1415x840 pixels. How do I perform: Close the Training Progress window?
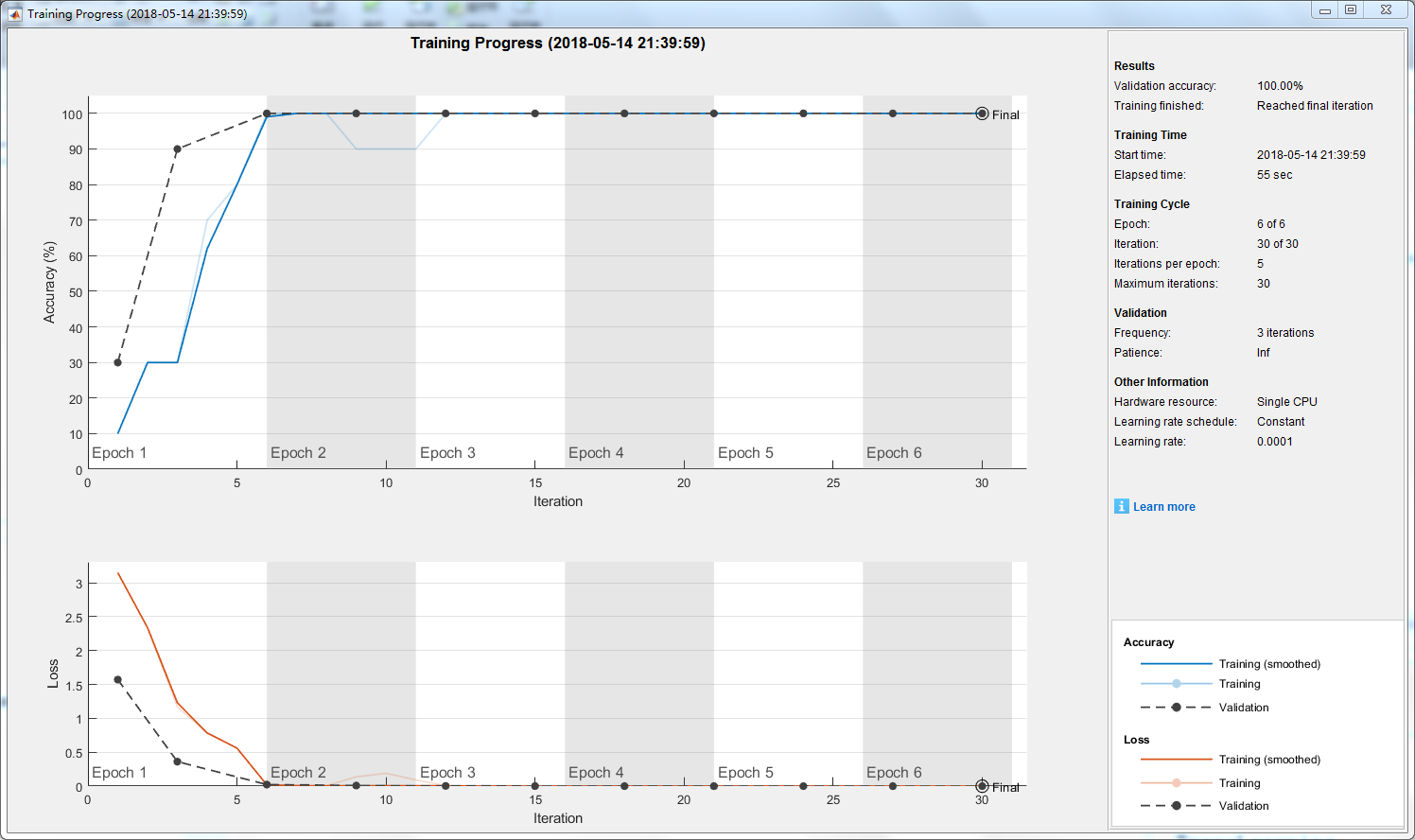point(1386,10)
